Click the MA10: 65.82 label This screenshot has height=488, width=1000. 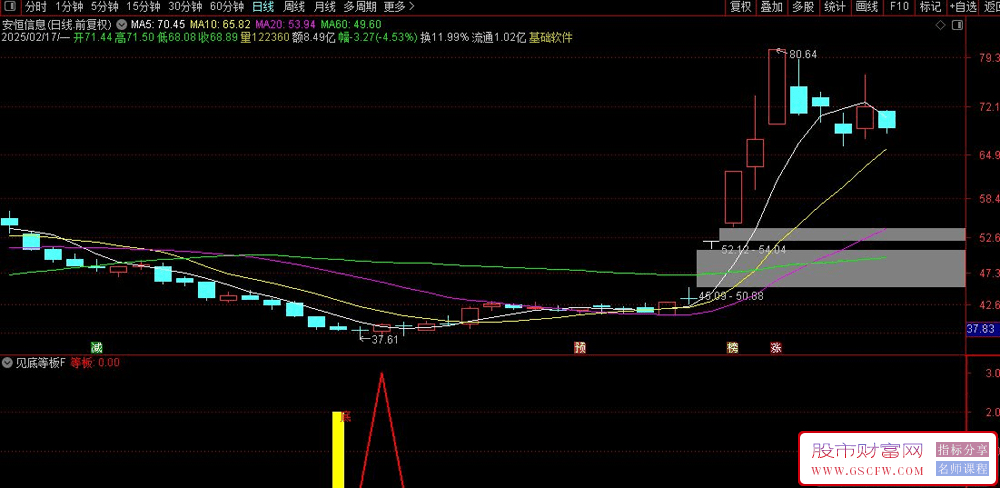coord(220,25)
